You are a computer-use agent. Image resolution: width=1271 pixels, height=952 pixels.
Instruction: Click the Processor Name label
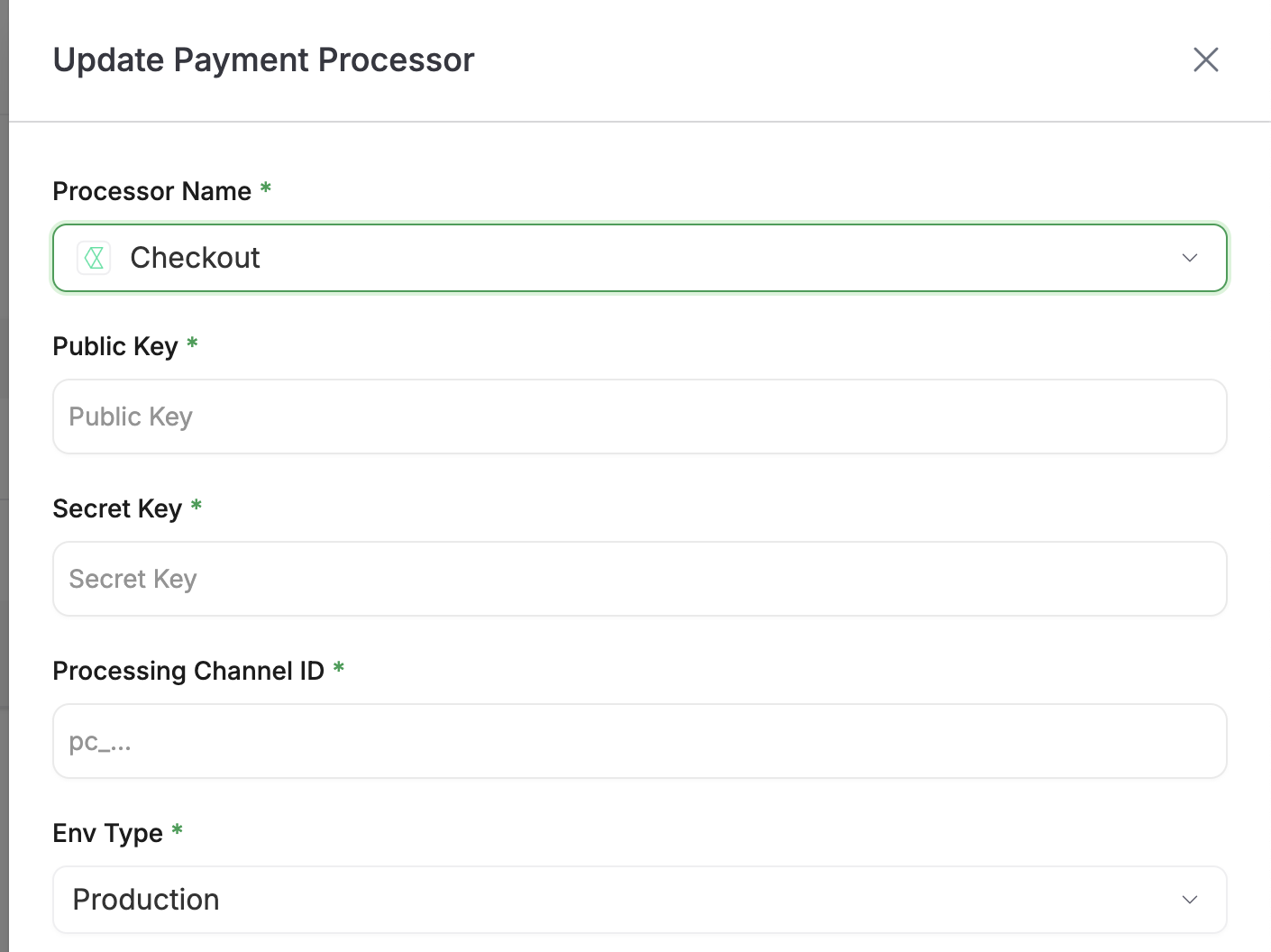pyautogui.click(x=151, y=191)
